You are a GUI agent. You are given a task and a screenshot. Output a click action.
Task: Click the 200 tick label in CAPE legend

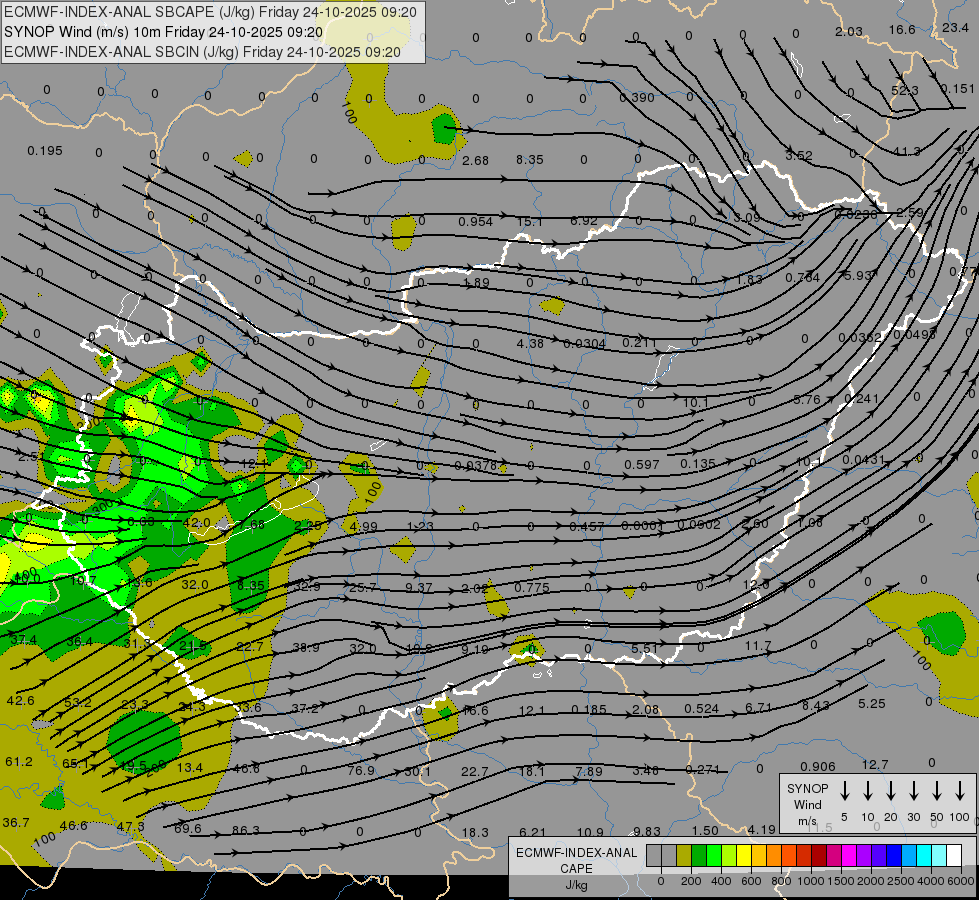coord(691,881)
